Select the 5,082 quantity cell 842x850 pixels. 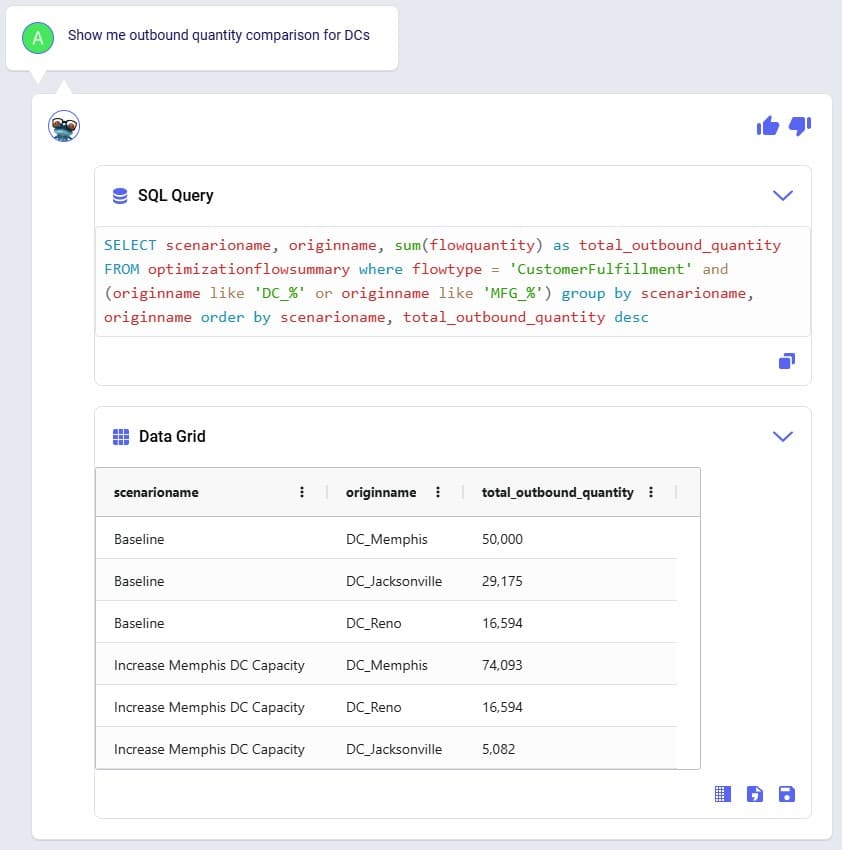(498, 749)
